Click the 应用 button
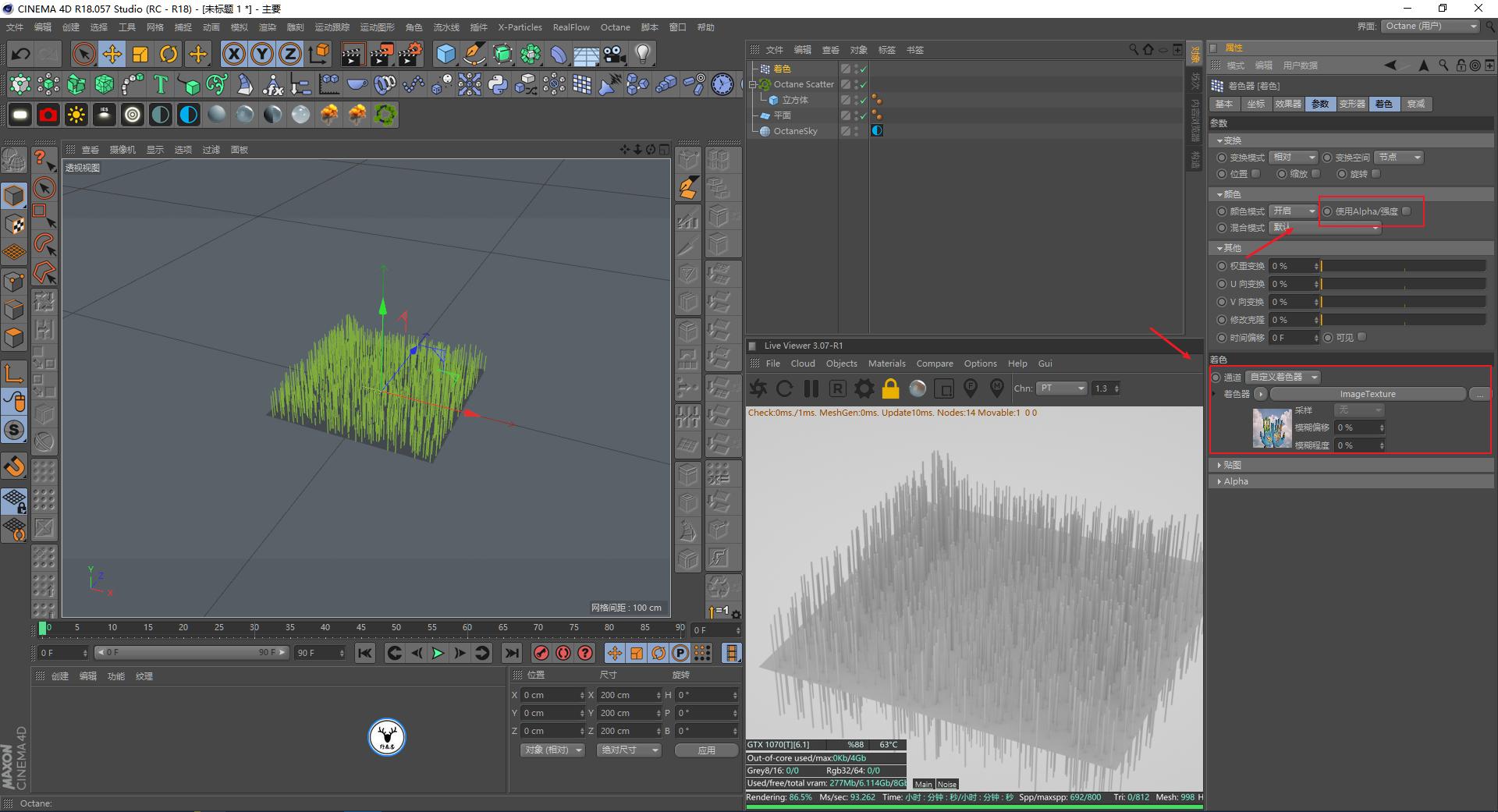The width and height of the screenshot is (1498, 812). coord(706,750)
